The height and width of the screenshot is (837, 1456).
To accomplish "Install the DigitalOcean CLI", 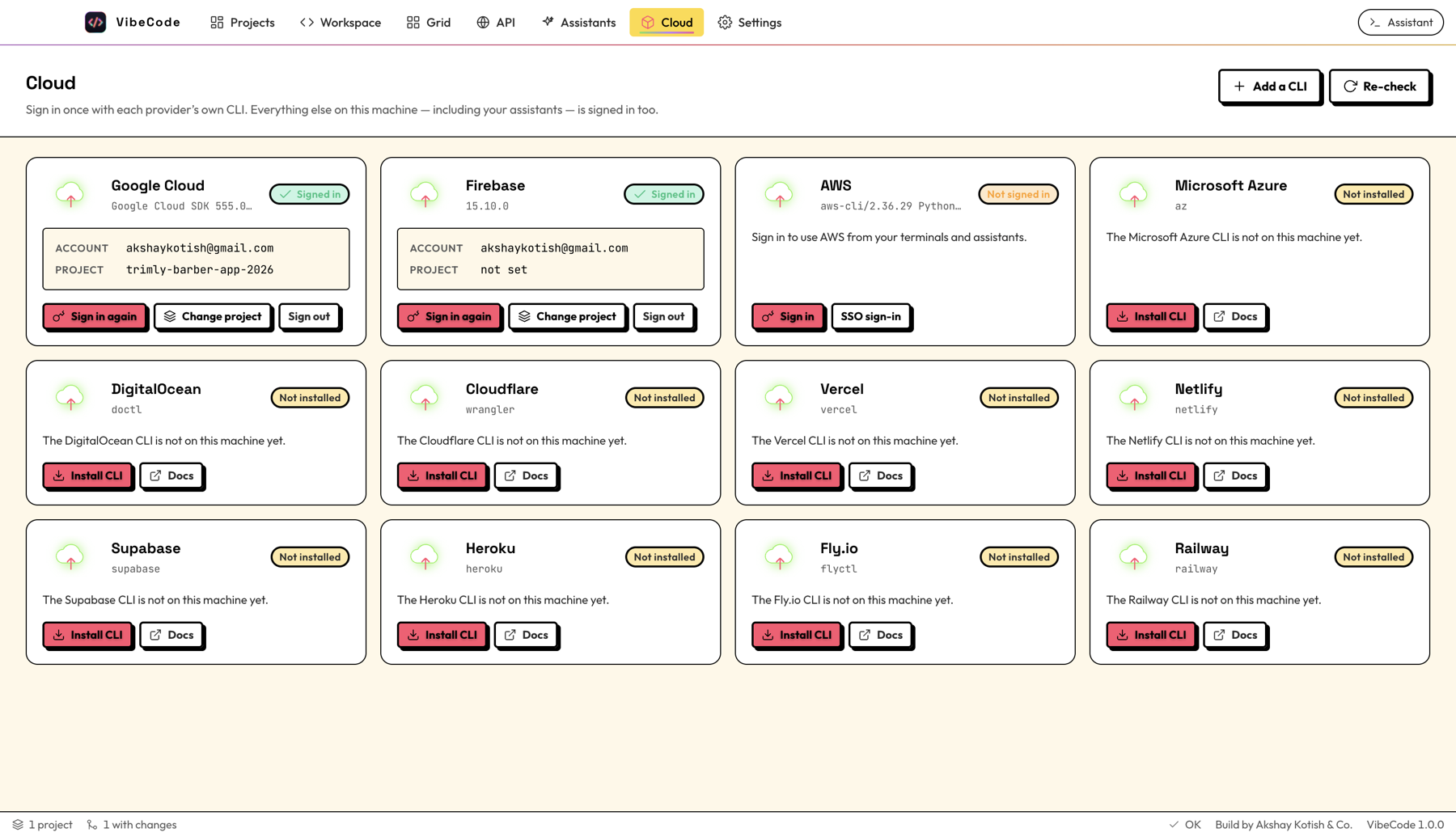I will tap(87, 476).
